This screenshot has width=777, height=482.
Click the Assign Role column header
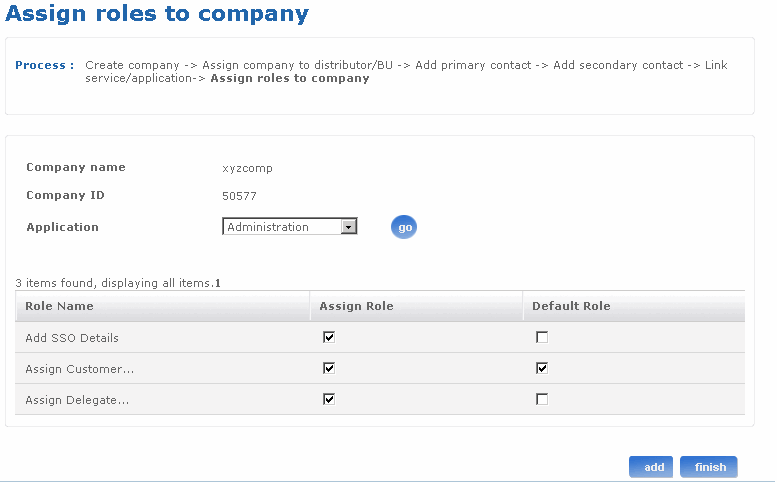click(x=356, y=306)
